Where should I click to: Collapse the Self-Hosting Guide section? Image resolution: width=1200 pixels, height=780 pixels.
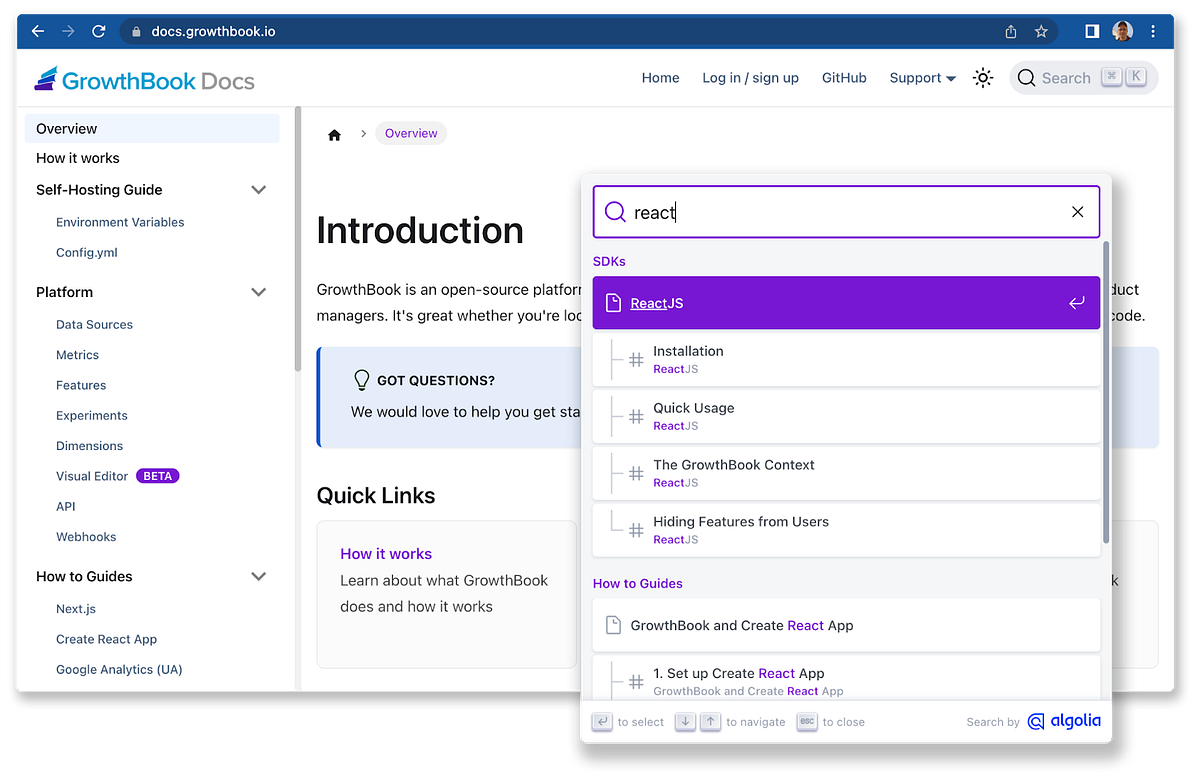click(259, 189)
